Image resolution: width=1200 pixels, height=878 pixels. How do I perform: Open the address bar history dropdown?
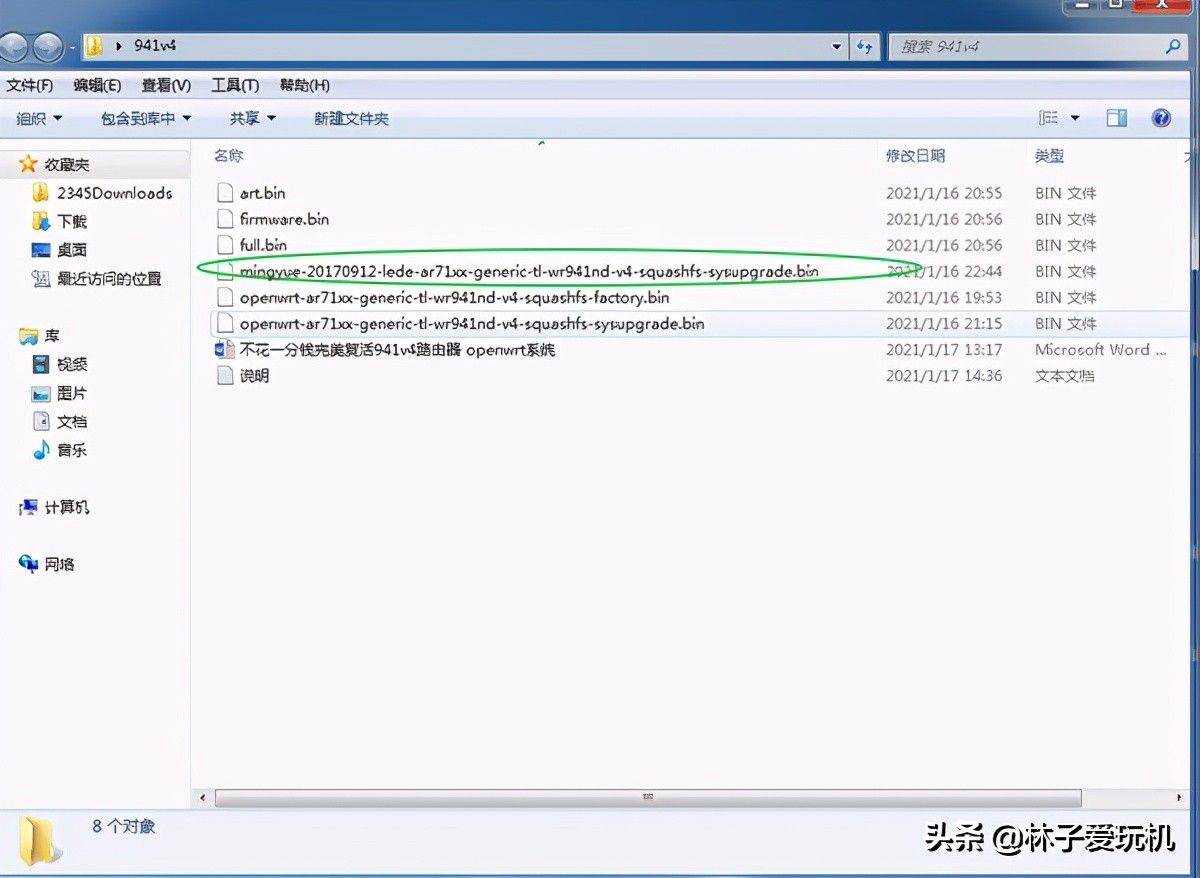(x=838, y=46)
